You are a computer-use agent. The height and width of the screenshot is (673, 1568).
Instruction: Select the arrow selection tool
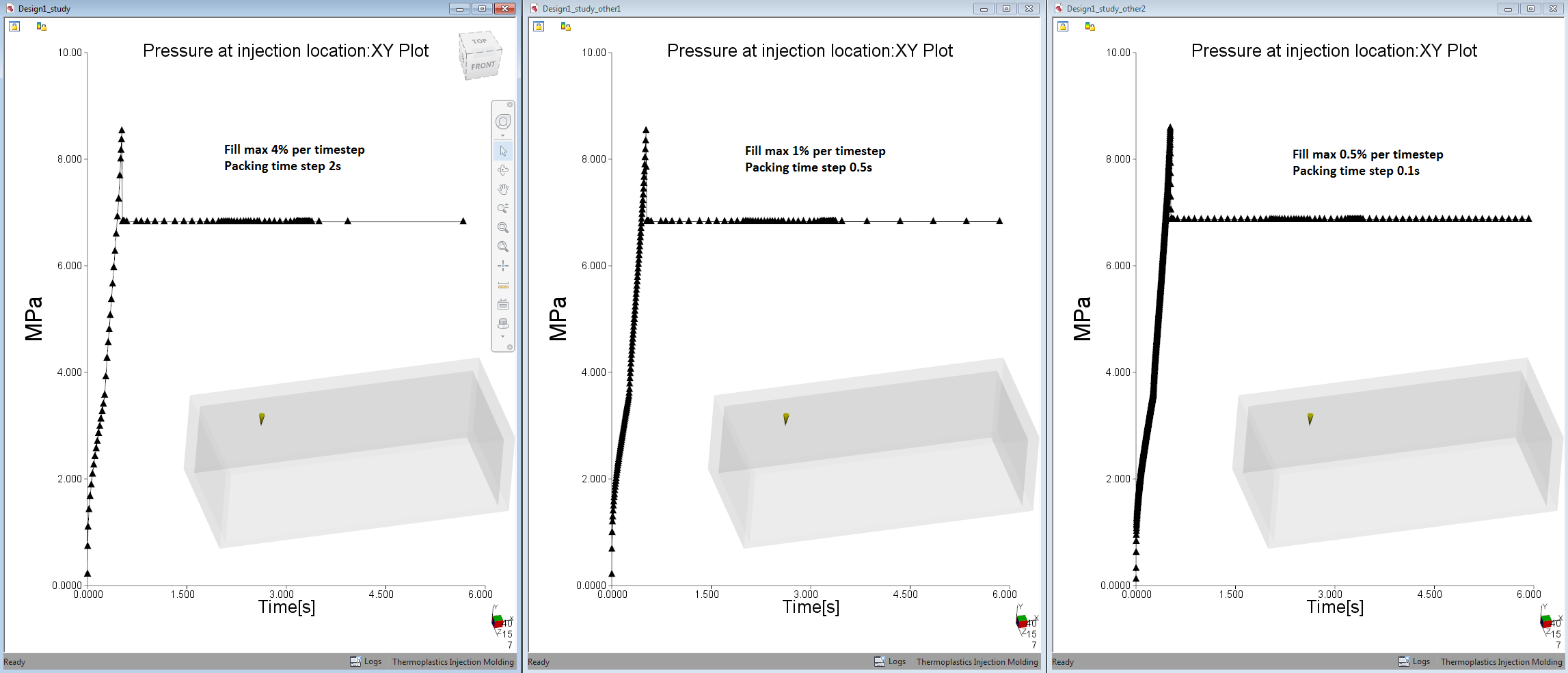504,150
